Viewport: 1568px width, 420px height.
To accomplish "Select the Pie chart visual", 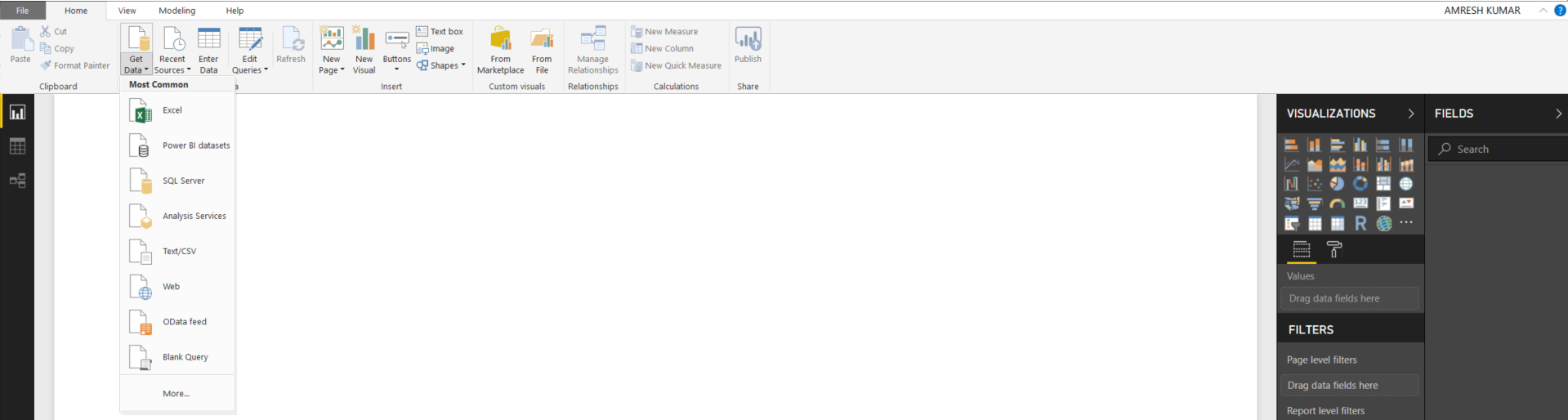I will coord(1338,184).
